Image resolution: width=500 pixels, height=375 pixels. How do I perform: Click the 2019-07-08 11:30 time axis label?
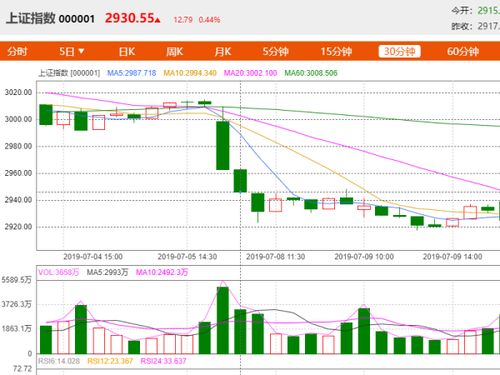click(275, 257)
